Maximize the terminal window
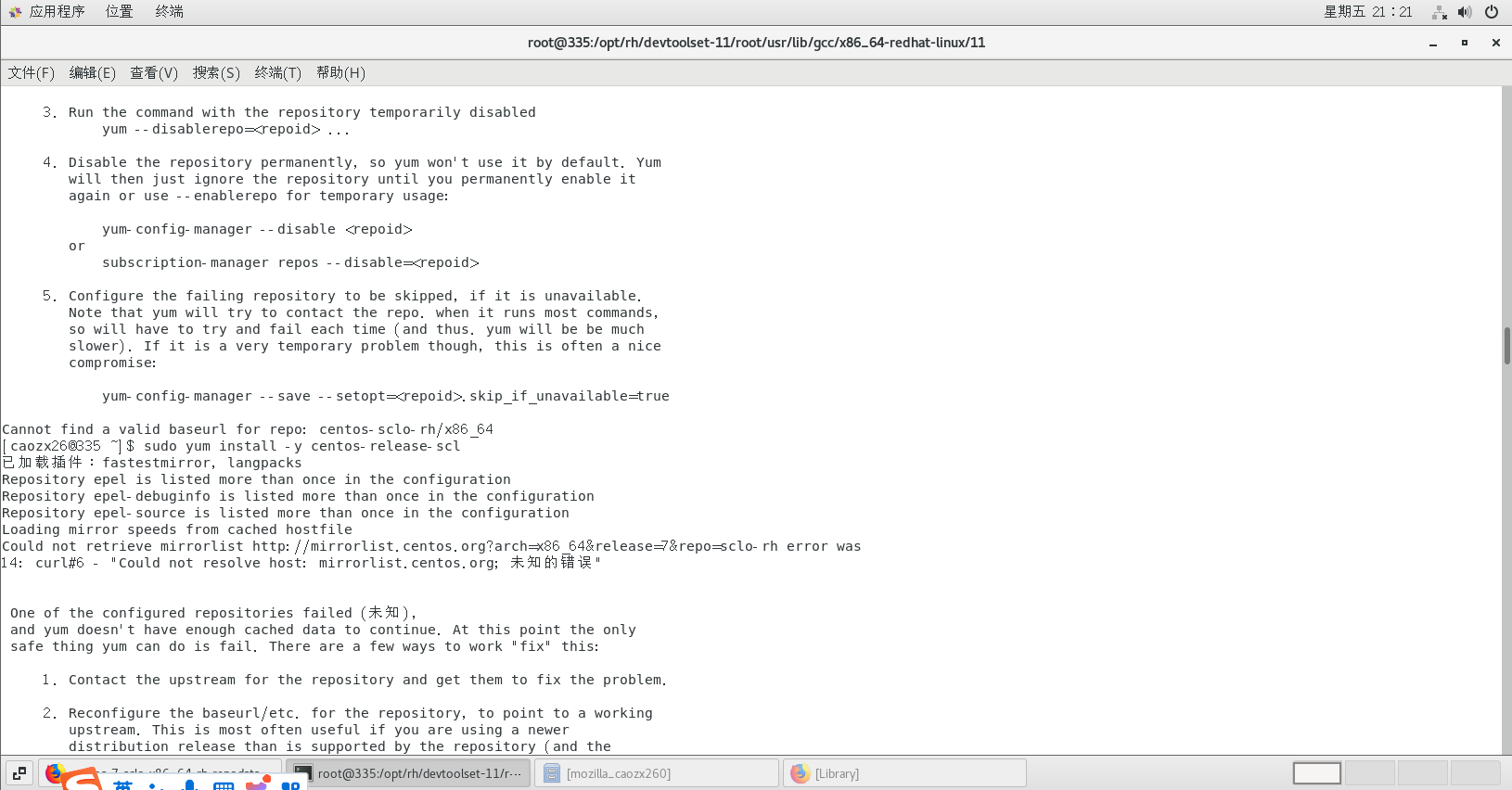This screenshot has width=1512, height=790. pos(1465,43)
